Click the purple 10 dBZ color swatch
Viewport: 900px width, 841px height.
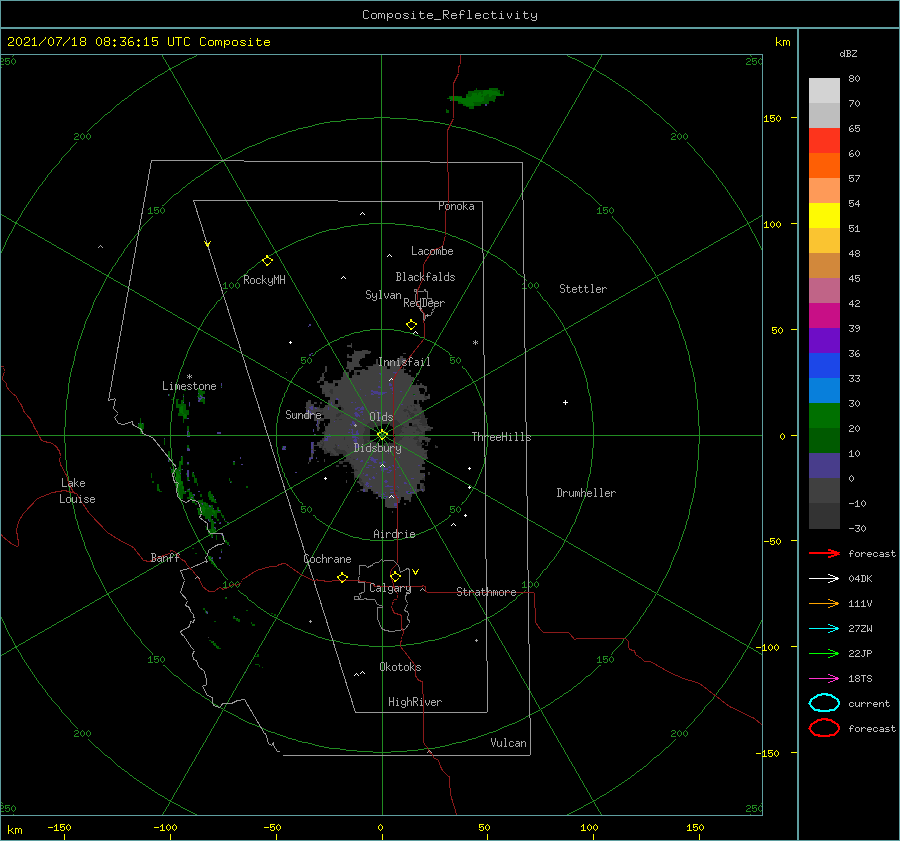click(824, 465)
